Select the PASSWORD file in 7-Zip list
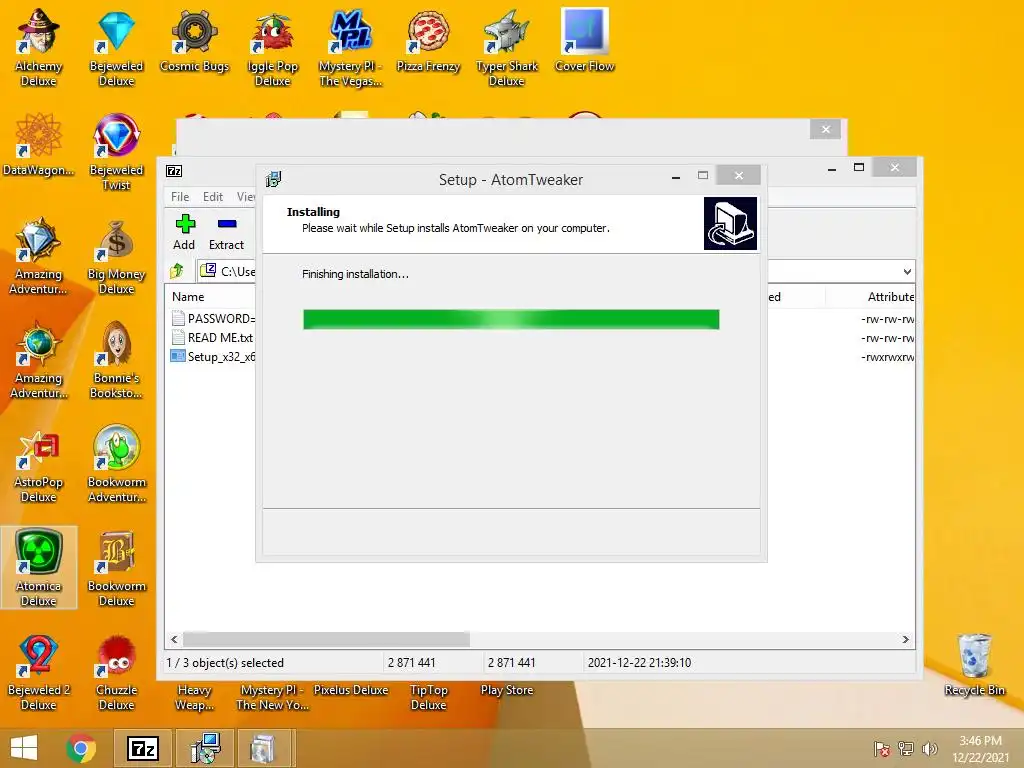The width and height of the screenshot is (1024, 768). coord(213,319)
